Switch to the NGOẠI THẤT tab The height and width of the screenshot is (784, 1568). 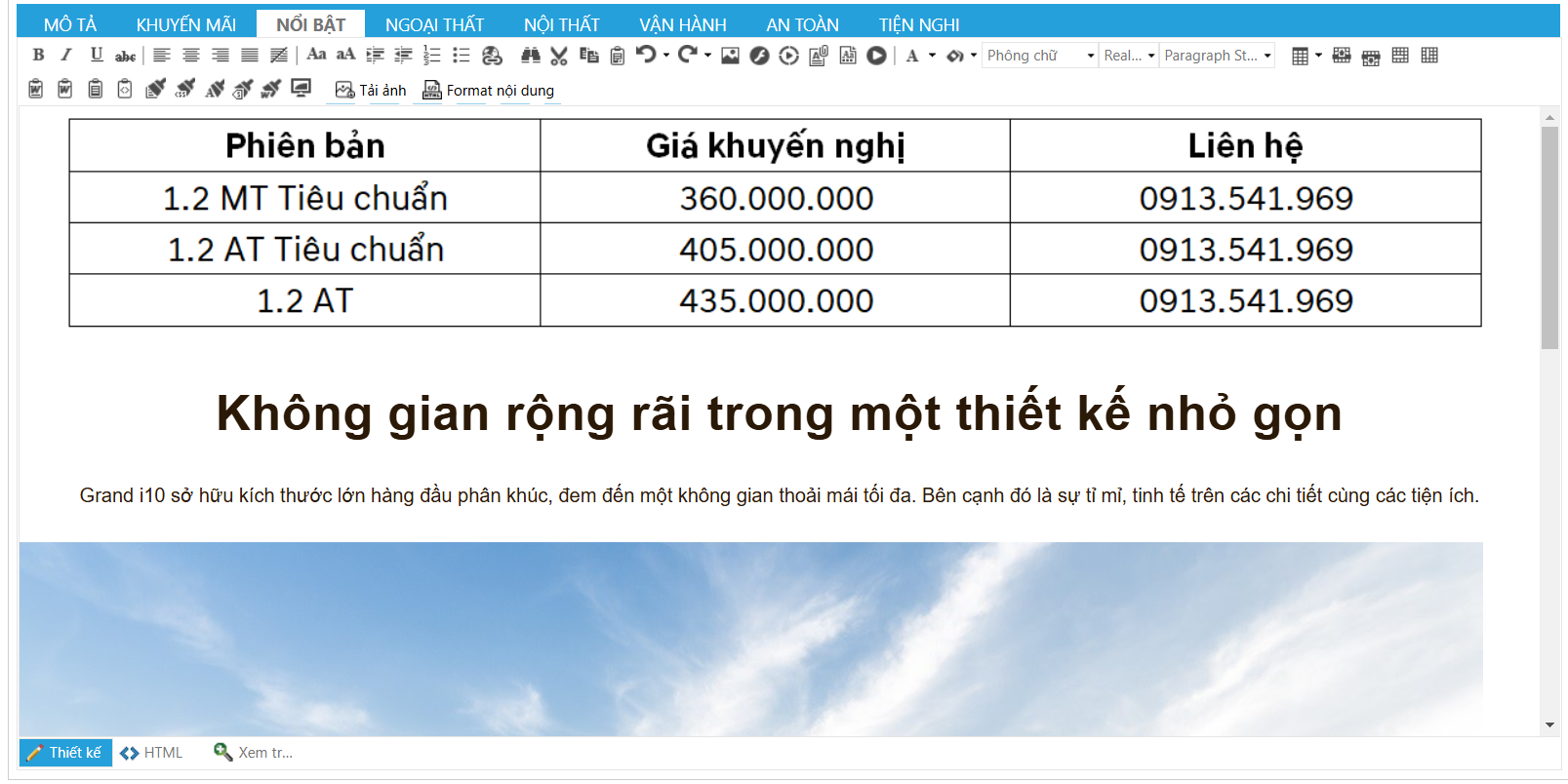(x=434, y=24)
